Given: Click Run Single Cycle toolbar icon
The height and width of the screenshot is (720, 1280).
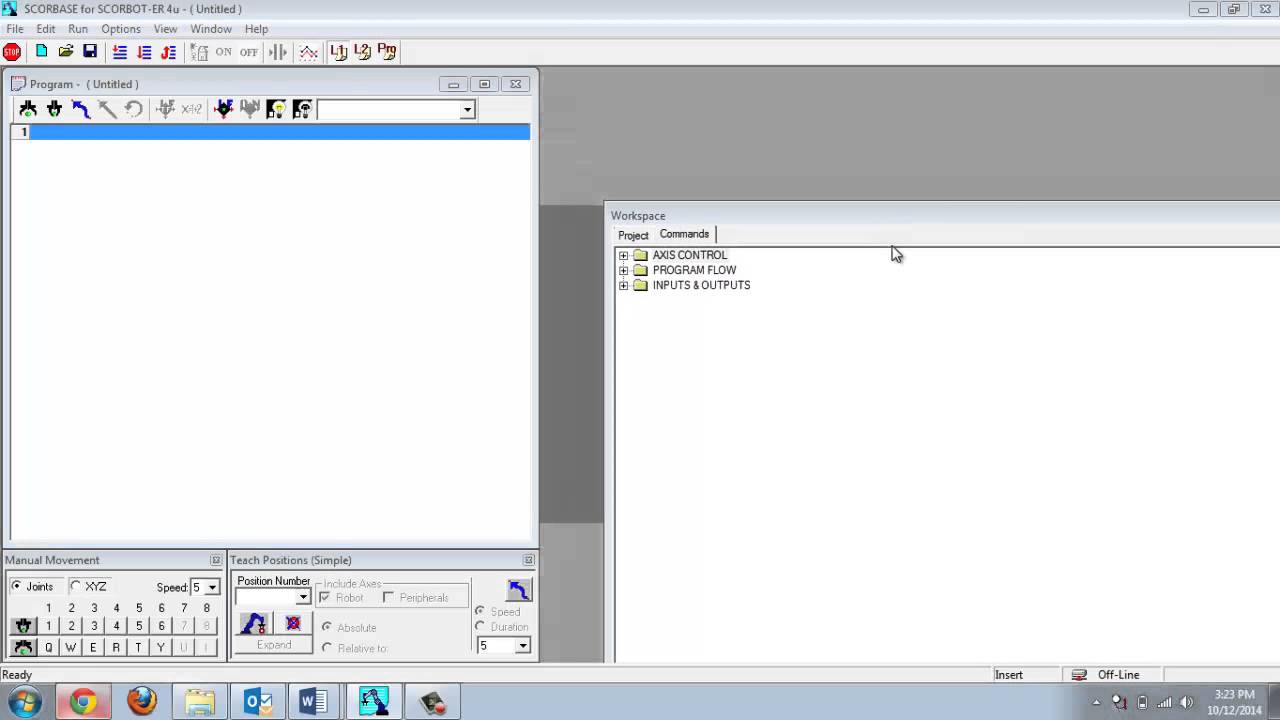Looking at the screenshot, I should pyautogui.click(x=144, y=52).
